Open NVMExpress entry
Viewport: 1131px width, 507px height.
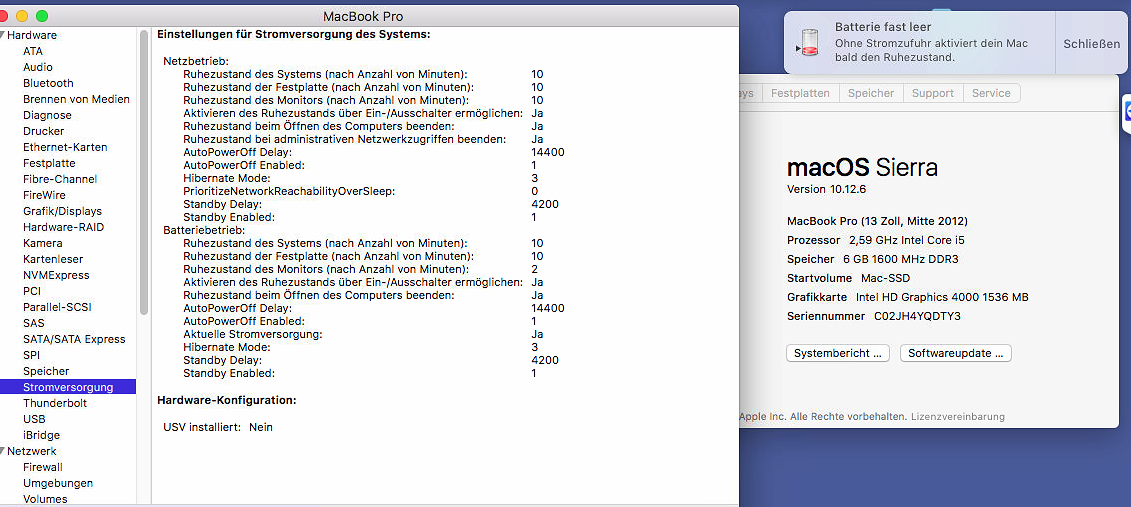(56, 275)
